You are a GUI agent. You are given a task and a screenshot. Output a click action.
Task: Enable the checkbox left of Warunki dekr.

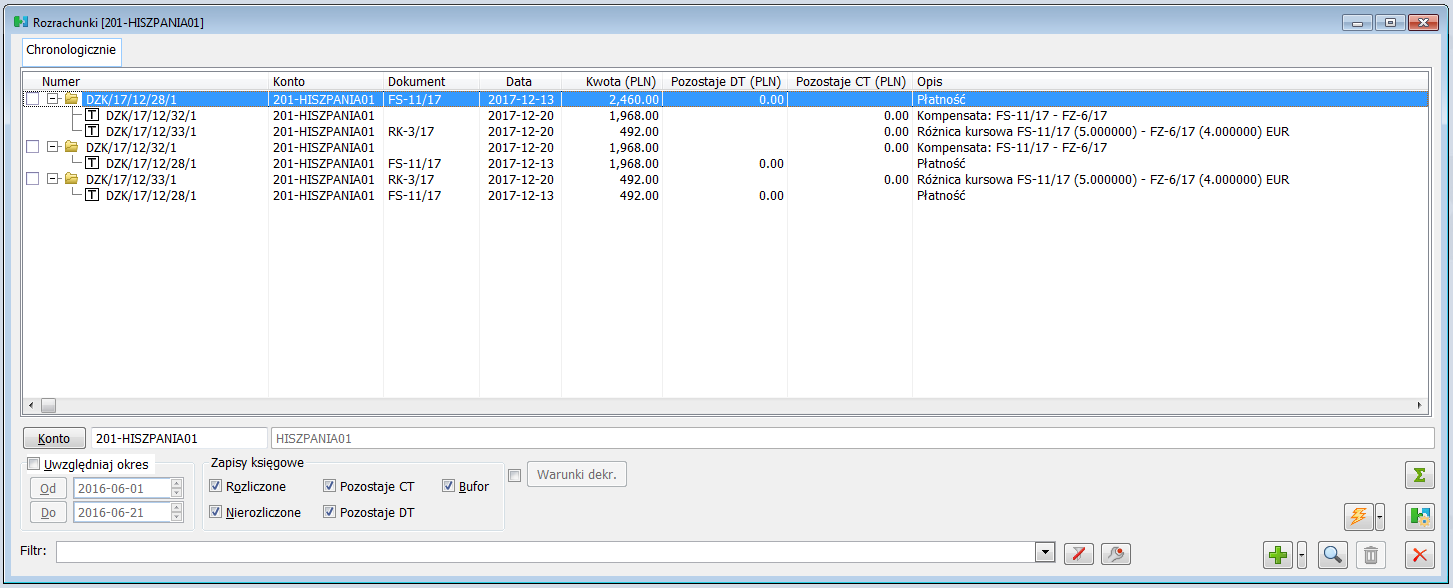pos(515,475)
